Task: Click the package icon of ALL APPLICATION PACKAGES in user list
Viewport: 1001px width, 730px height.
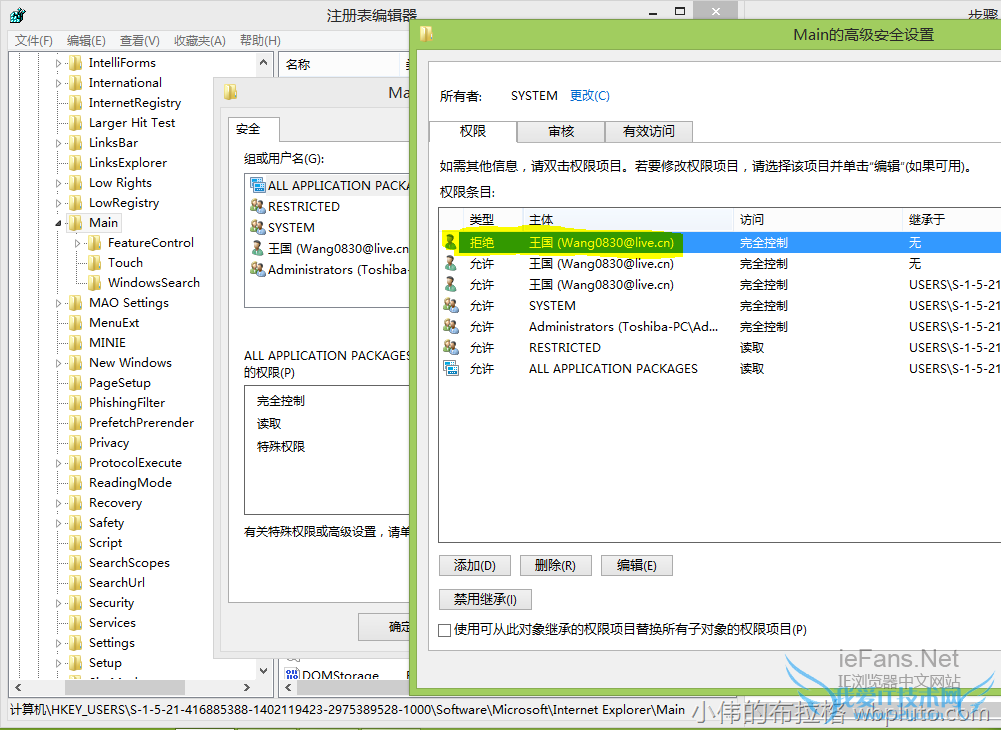Action: (258, 185)
